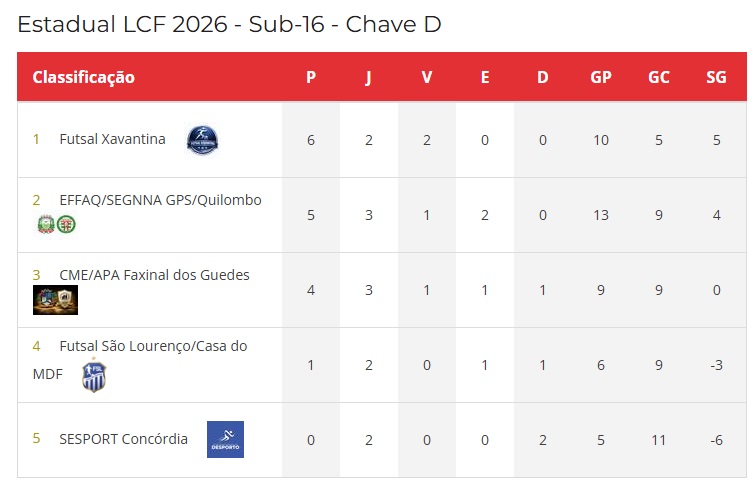Click the Futsal Xavantina team logo
754x490 pixels.
pos(202,140)
